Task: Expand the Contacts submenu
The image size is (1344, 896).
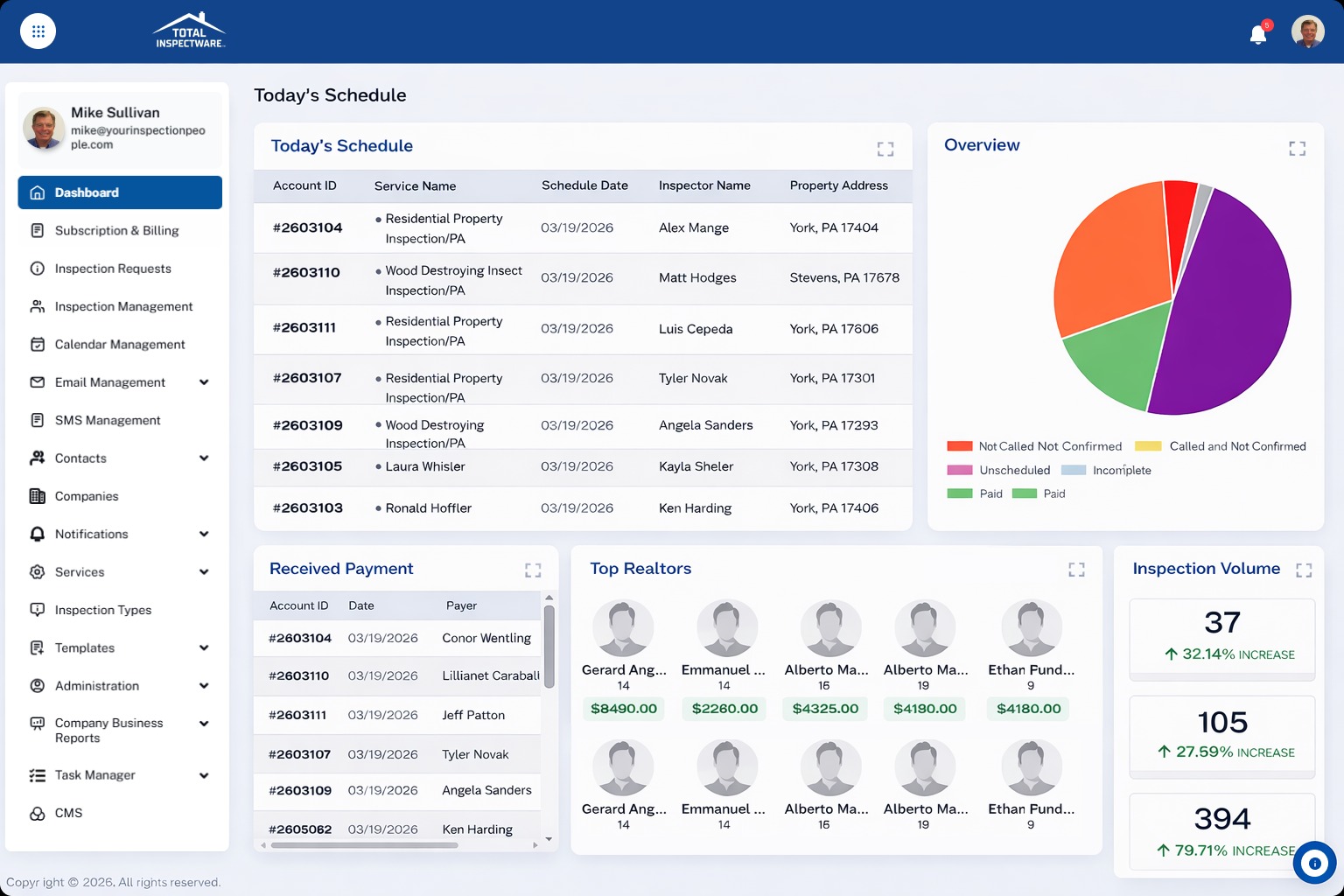Action: coord(204,458)
